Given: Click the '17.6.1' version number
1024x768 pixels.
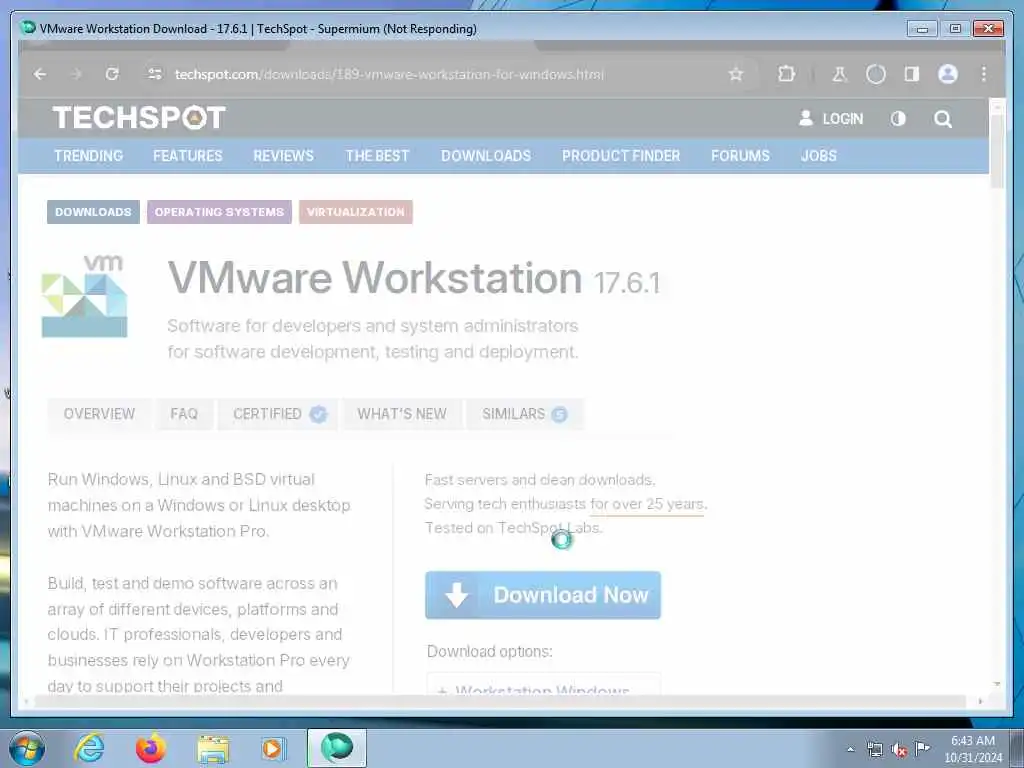Looking at the screenshot, I should 627,283.
